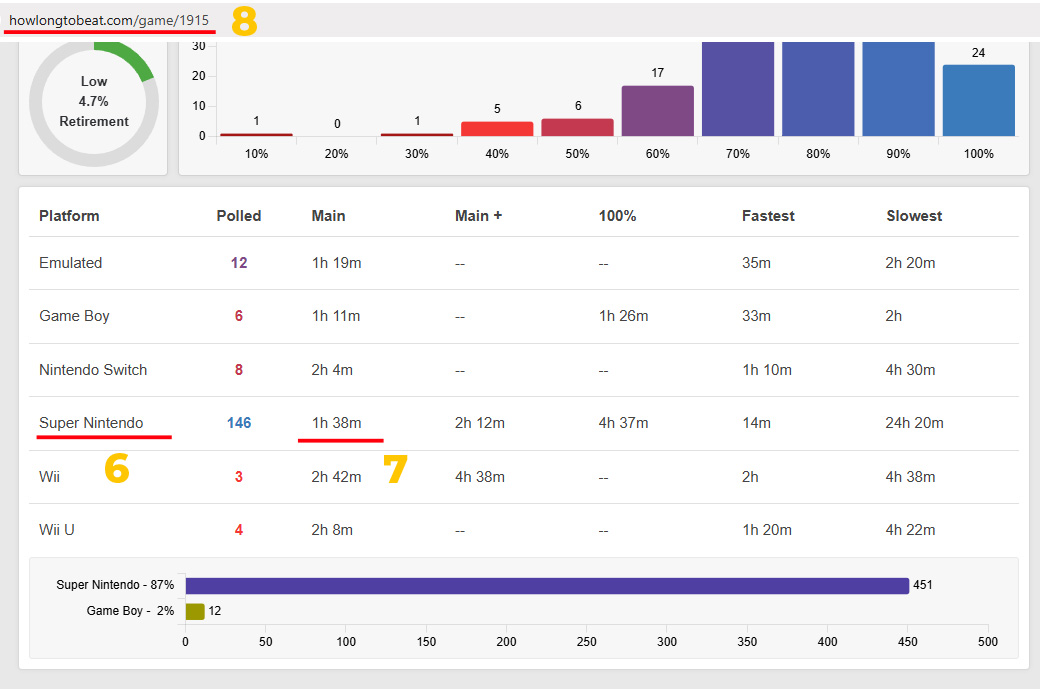Click the Main column header

pyautogui.click(x=328, y=216)
